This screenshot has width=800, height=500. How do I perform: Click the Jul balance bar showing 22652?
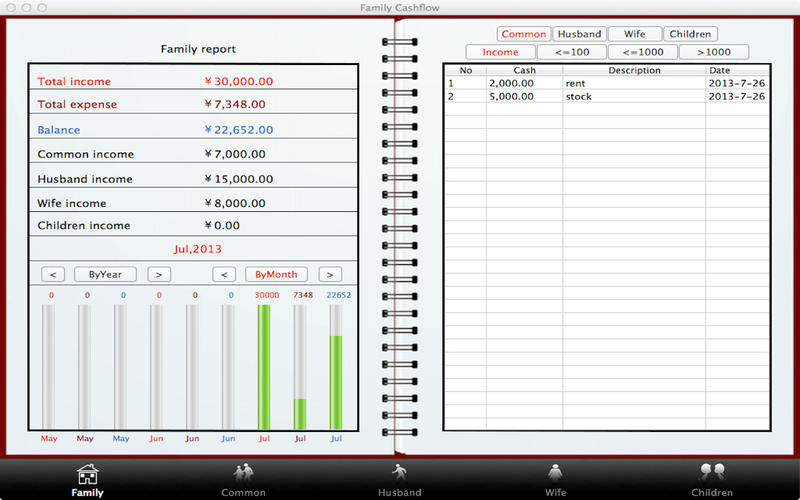click(x=336, y=367)
